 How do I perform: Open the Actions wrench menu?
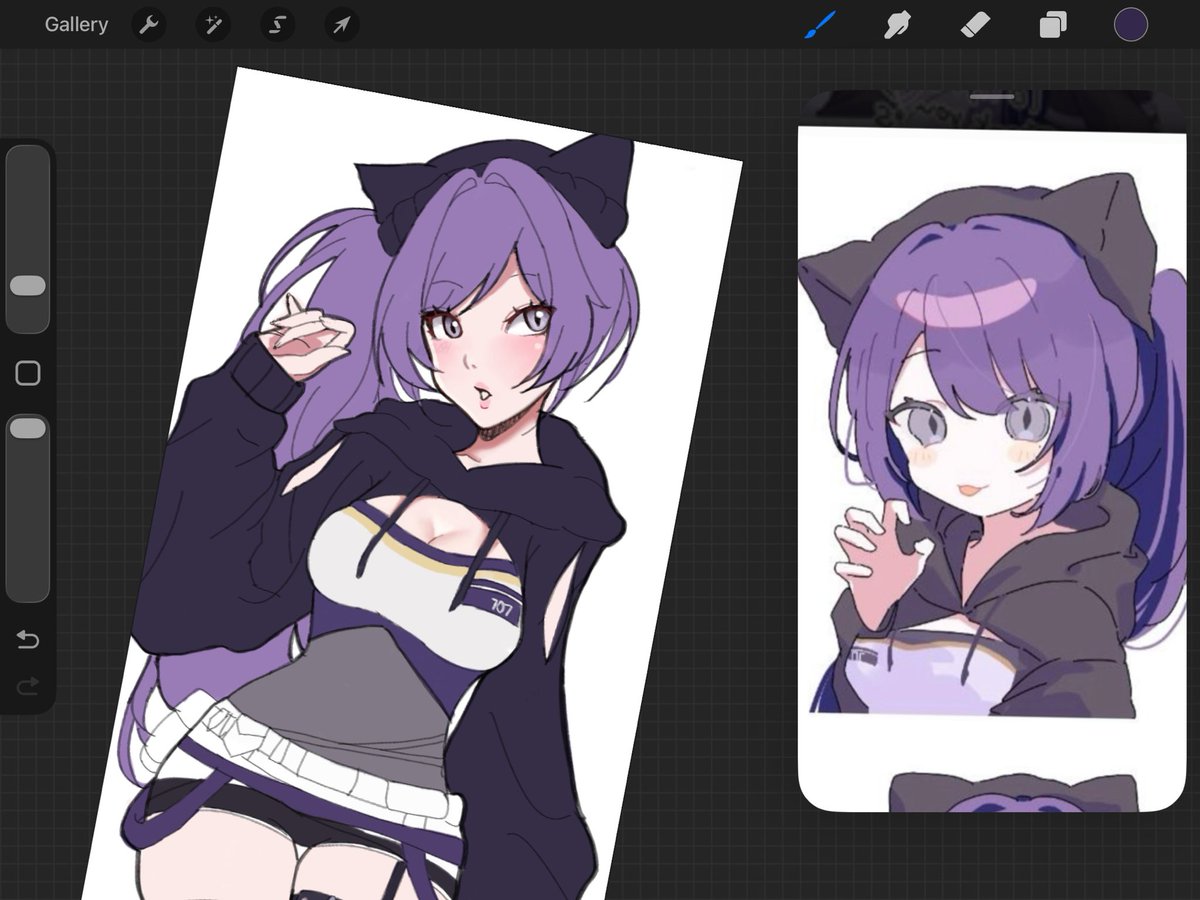pyautogui.click(x=149, y=25)
